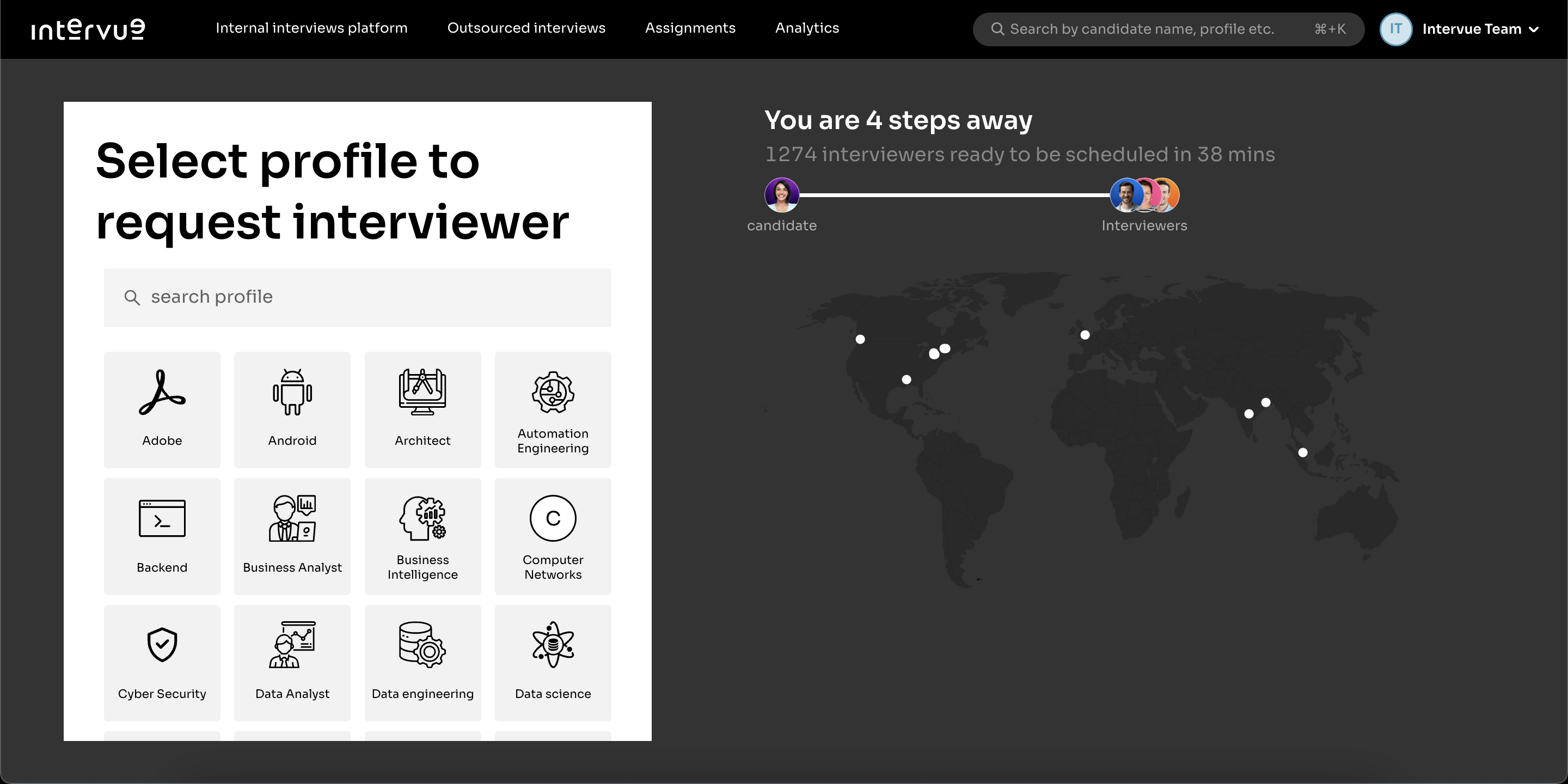Image resolution: width=1568 pixels, height=784 pixels.
Task: Click the Business Intelligence label
Action: (x=422, y=567)
